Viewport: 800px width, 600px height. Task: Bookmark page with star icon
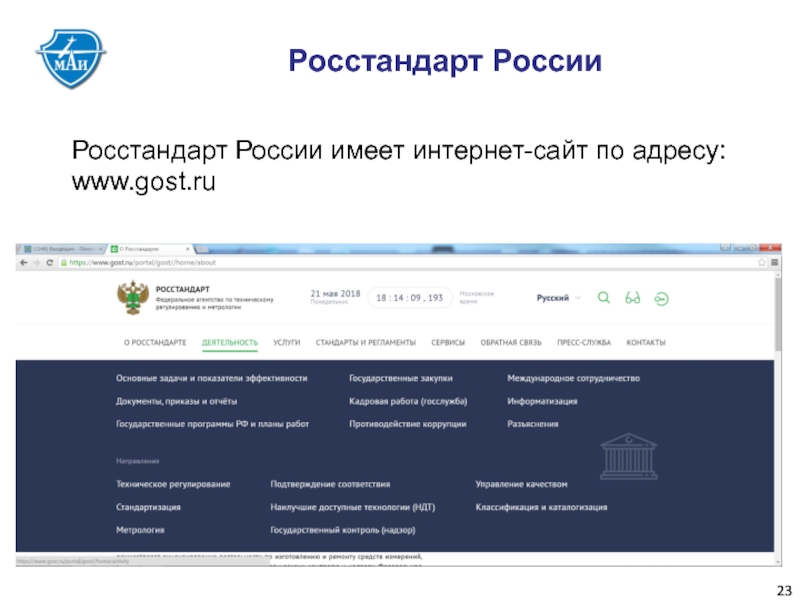point(762,262)
